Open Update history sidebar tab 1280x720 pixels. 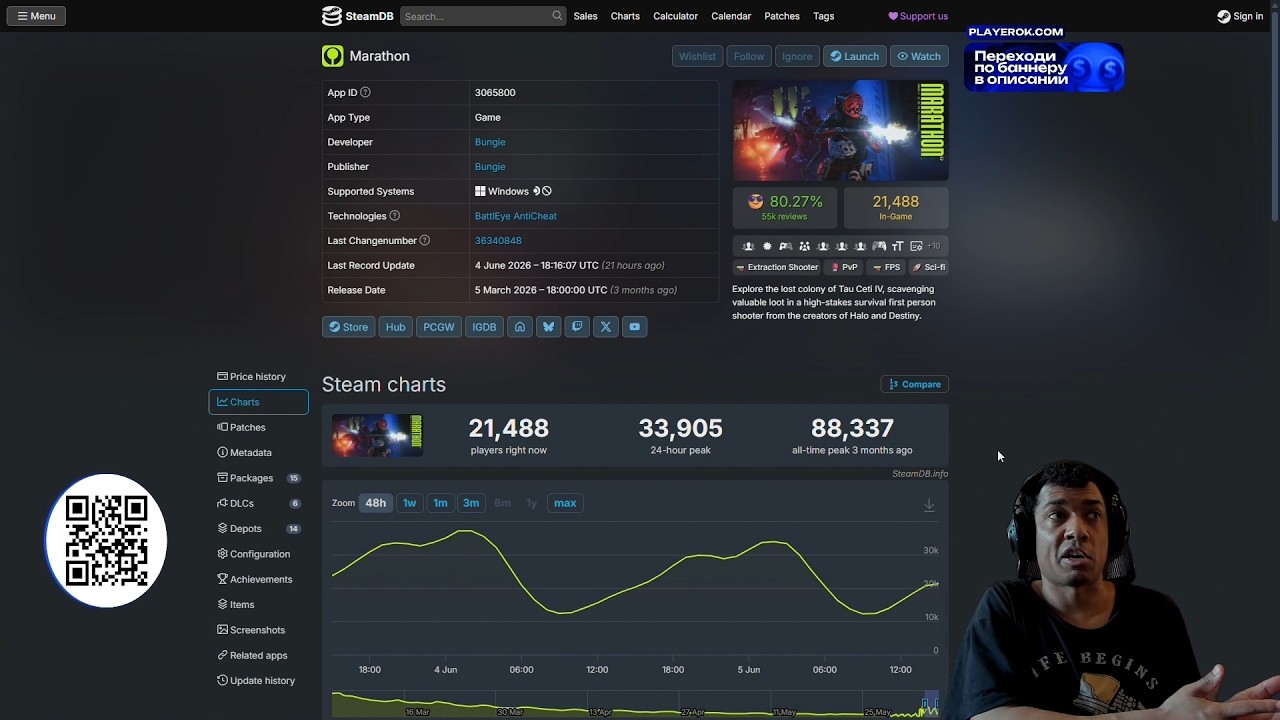pyautogui.click(x=258, y=681)
